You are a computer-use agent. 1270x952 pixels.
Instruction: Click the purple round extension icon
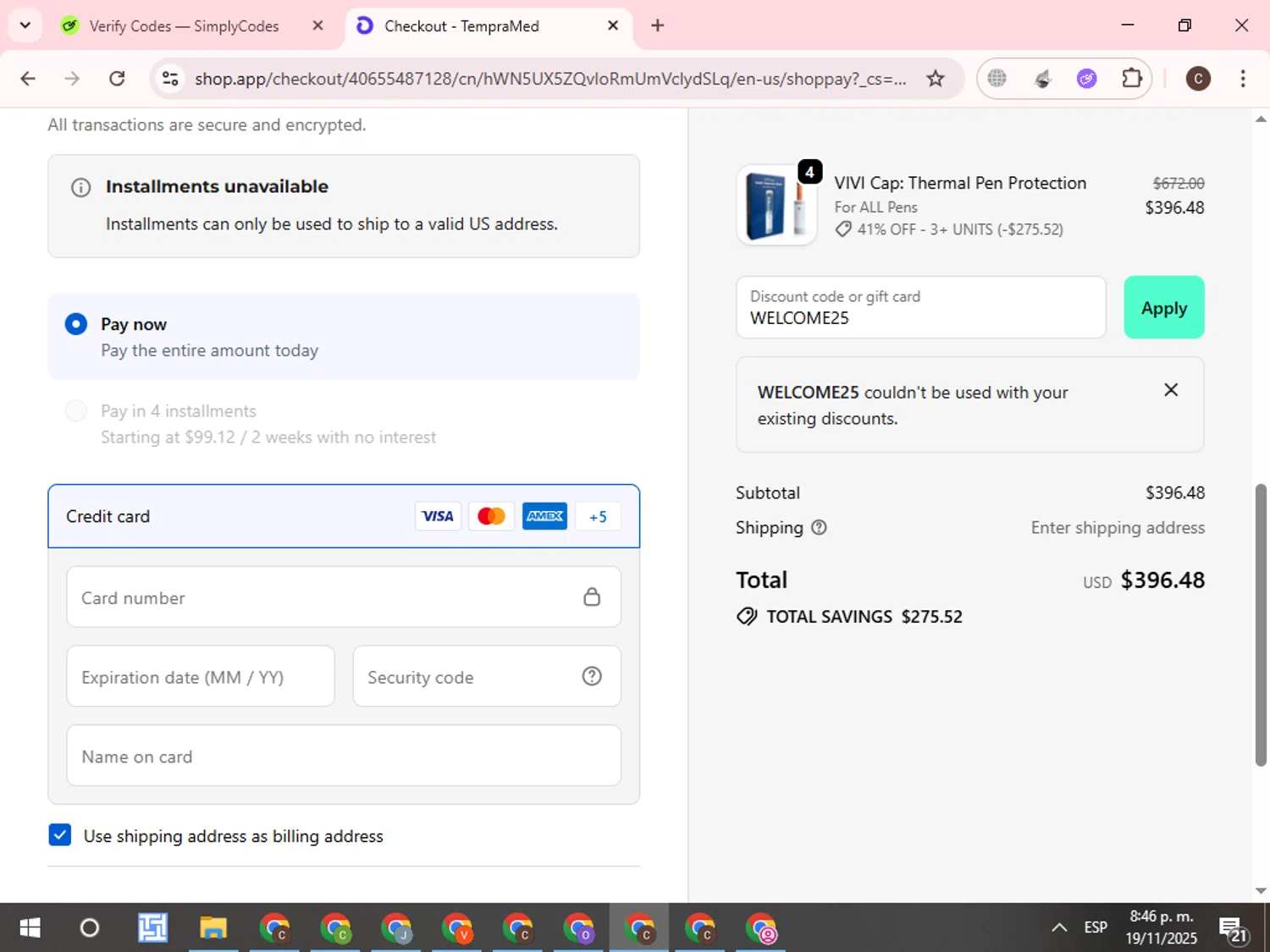1086,79
